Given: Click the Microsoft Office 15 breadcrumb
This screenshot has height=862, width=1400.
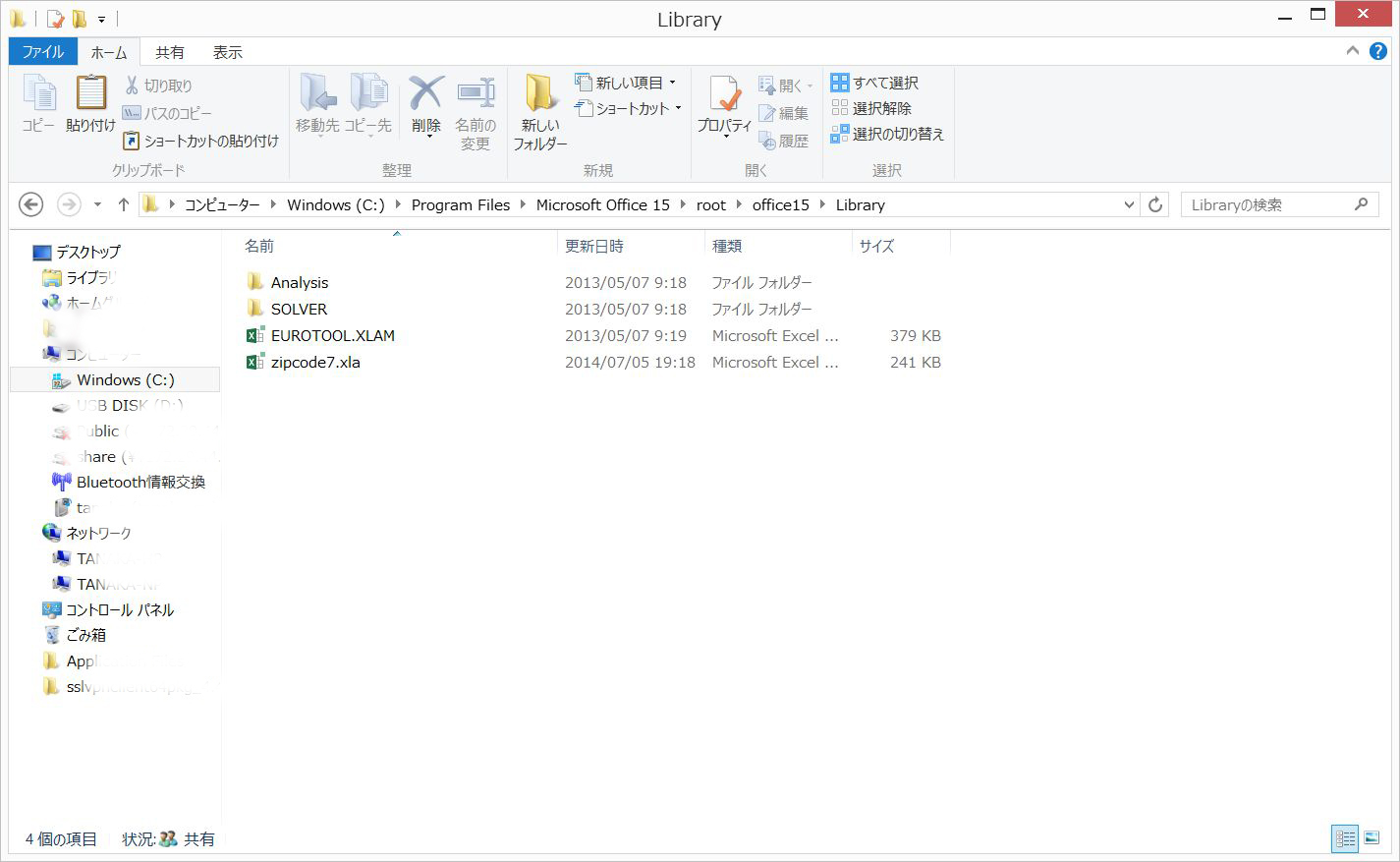Looking at the screenshot, I should pyautogui.click(x=603, y=204).
